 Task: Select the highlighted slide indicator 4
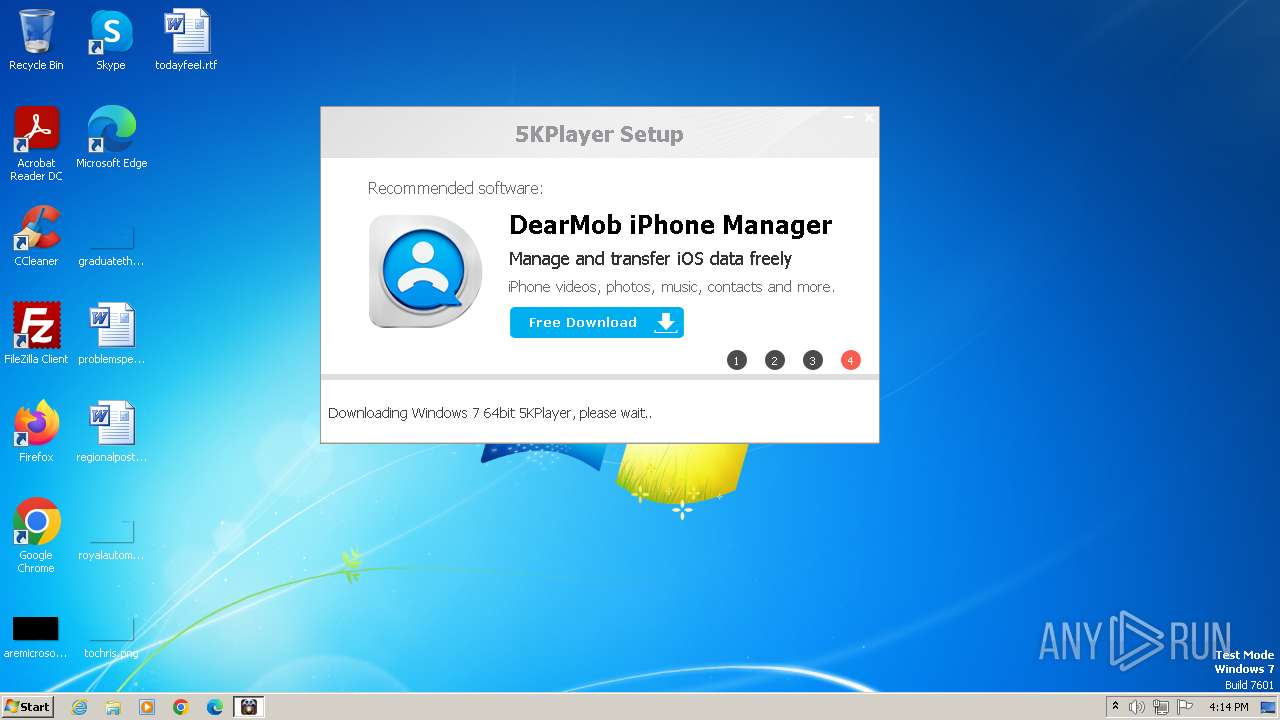click(851, 360)
